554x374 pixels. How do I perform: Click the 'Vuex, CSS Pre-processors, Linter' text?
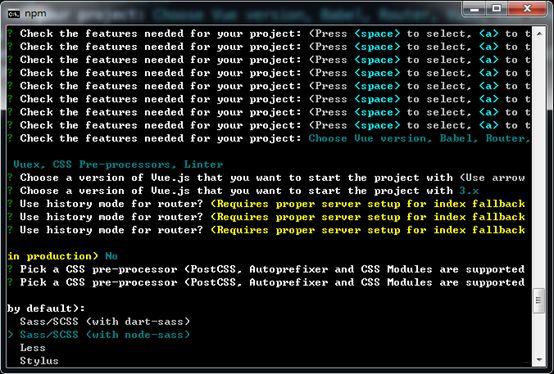tap(118, 165)
